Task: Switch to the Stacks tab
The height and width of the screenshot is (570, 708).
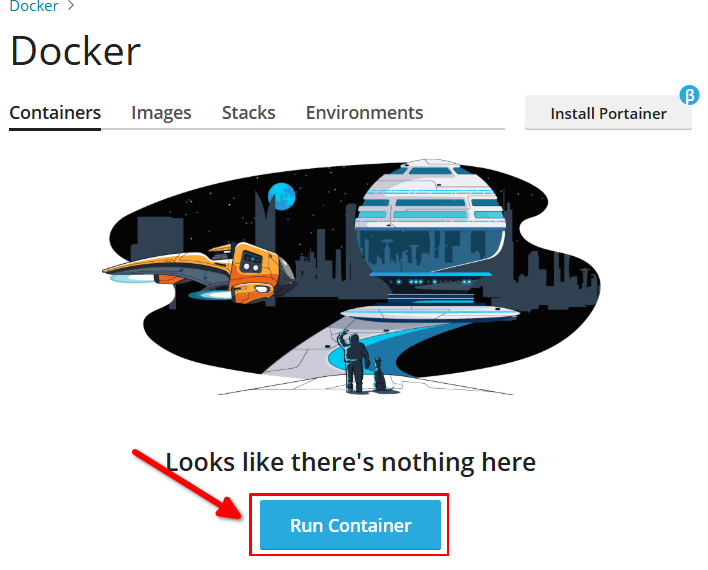Action: pyautogui.click(x=248, y=112)
